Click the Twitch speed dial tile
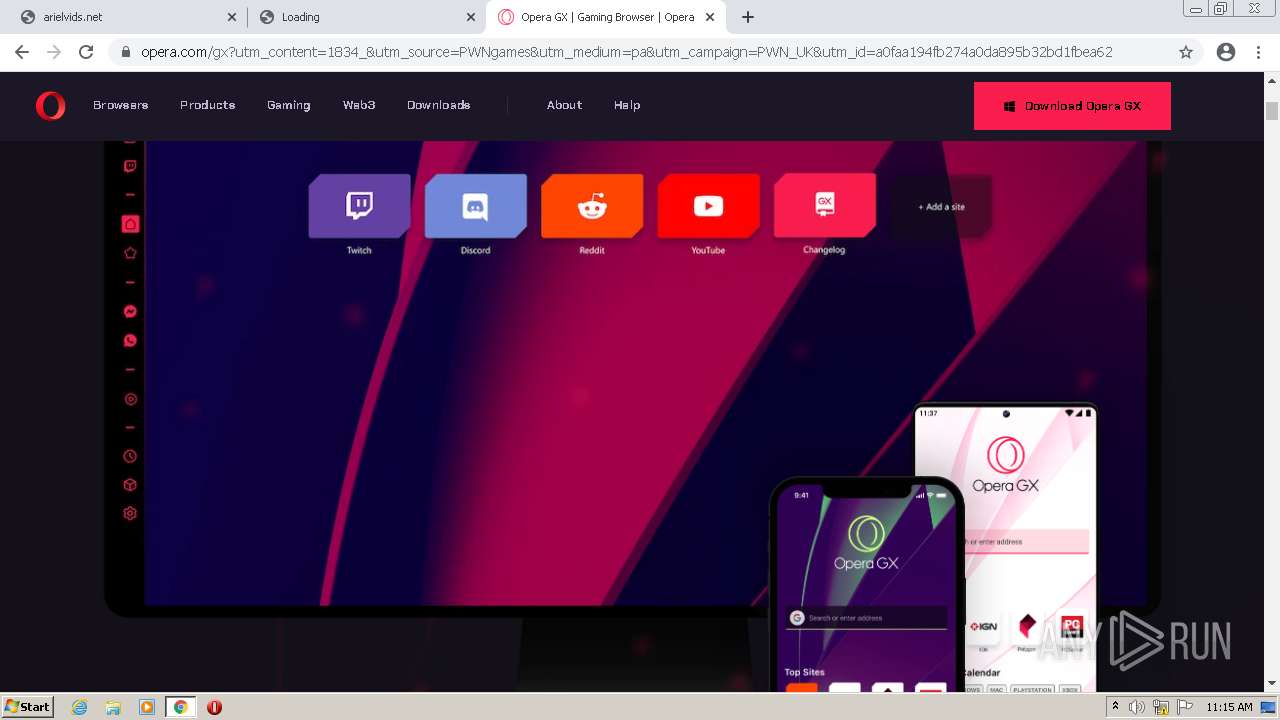This screenshot has height=720, width=1280. pyautogui.click(x=359, y=206)
